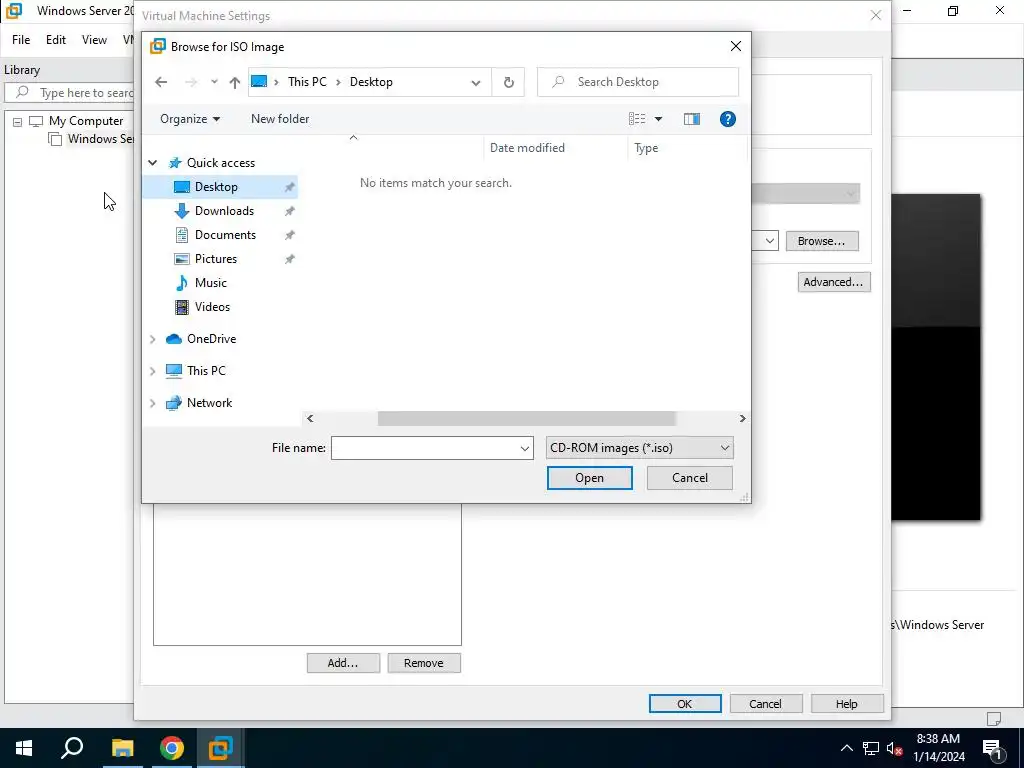1024x768 pixels.
Task: Click the Windows Start button
Action: [x=24, y=748]
